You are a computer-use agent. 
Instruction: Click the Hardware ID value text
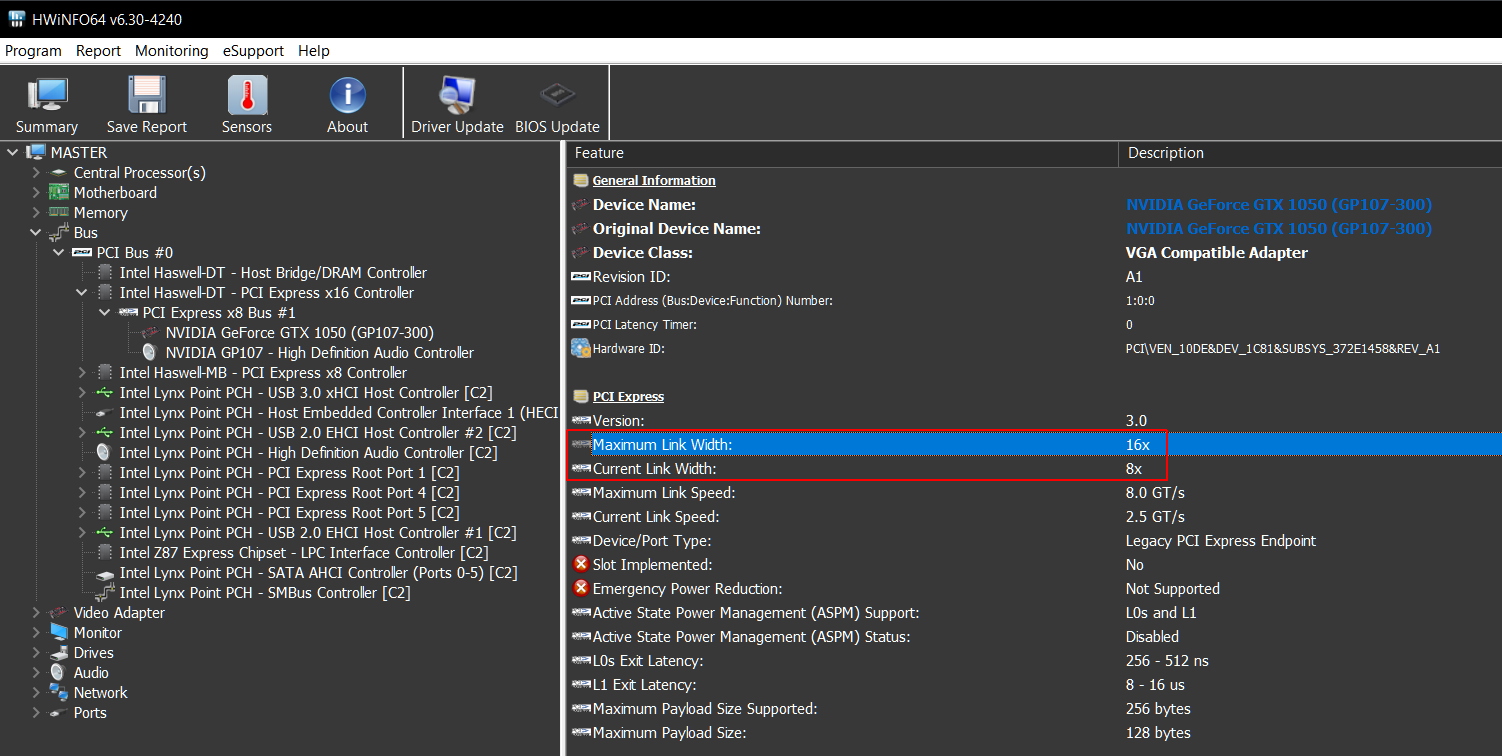1283,349
